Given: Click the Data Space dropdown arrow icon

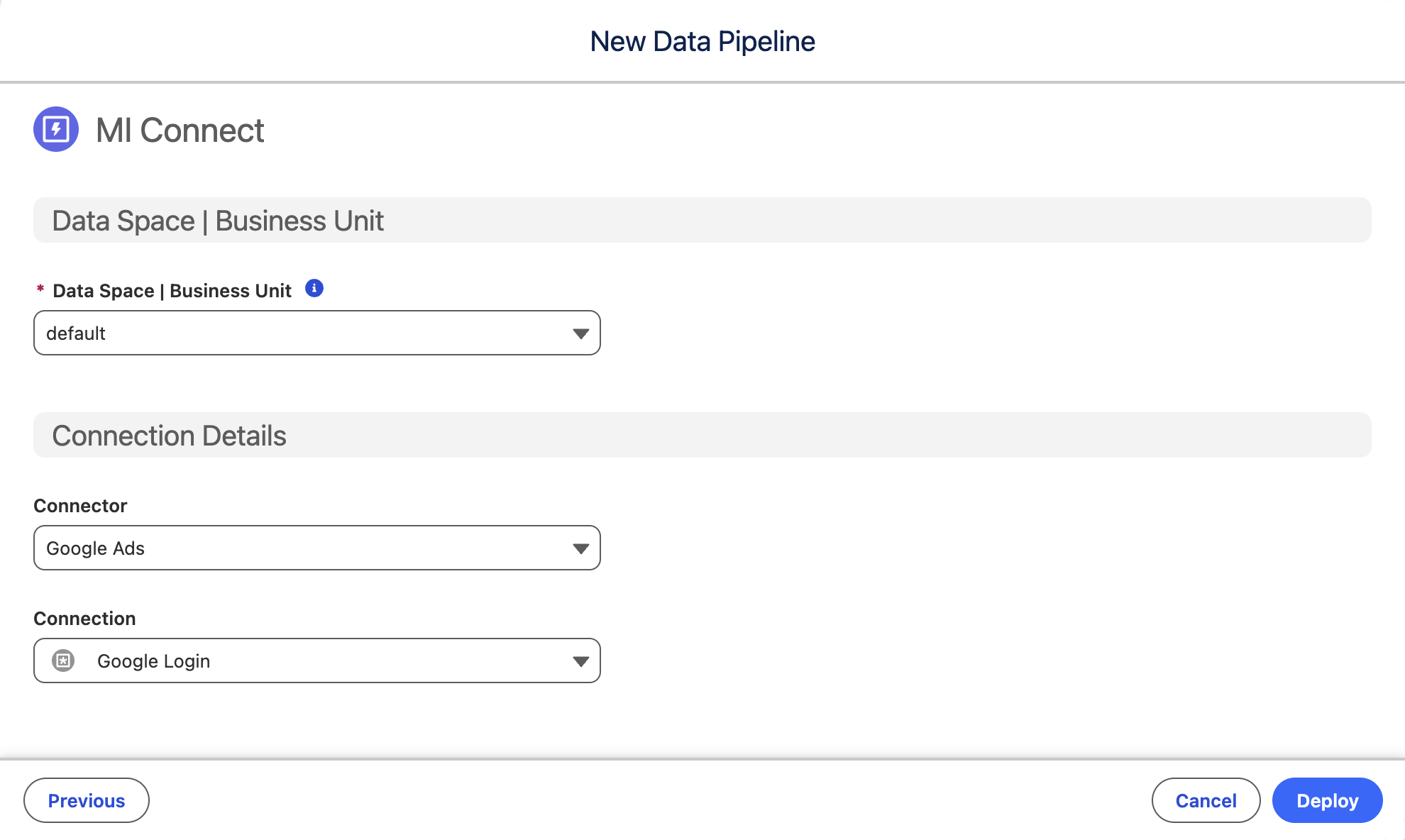Looking at the screenshot, I should pyautogui.click(x=581, y=333).
